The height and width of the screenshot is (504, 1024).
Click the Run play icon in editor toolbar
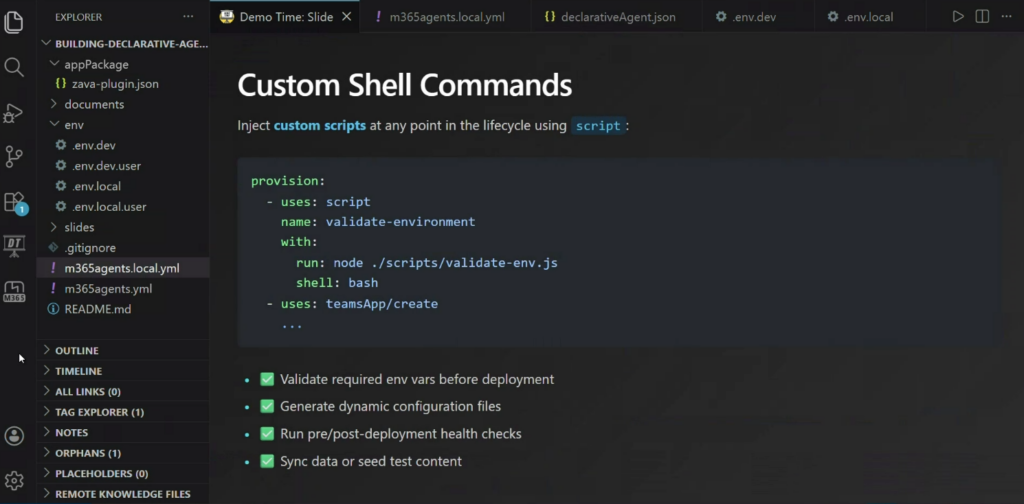click(958, 17)
